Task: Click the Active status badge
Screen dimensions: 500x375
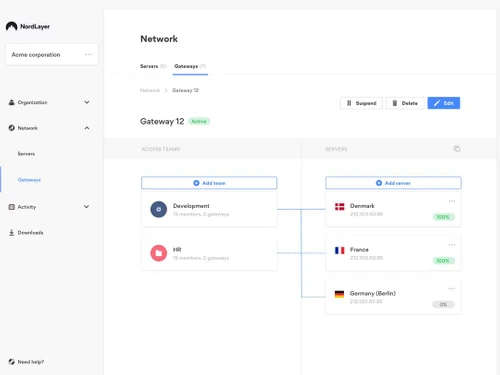Action: tap(199, 121)
